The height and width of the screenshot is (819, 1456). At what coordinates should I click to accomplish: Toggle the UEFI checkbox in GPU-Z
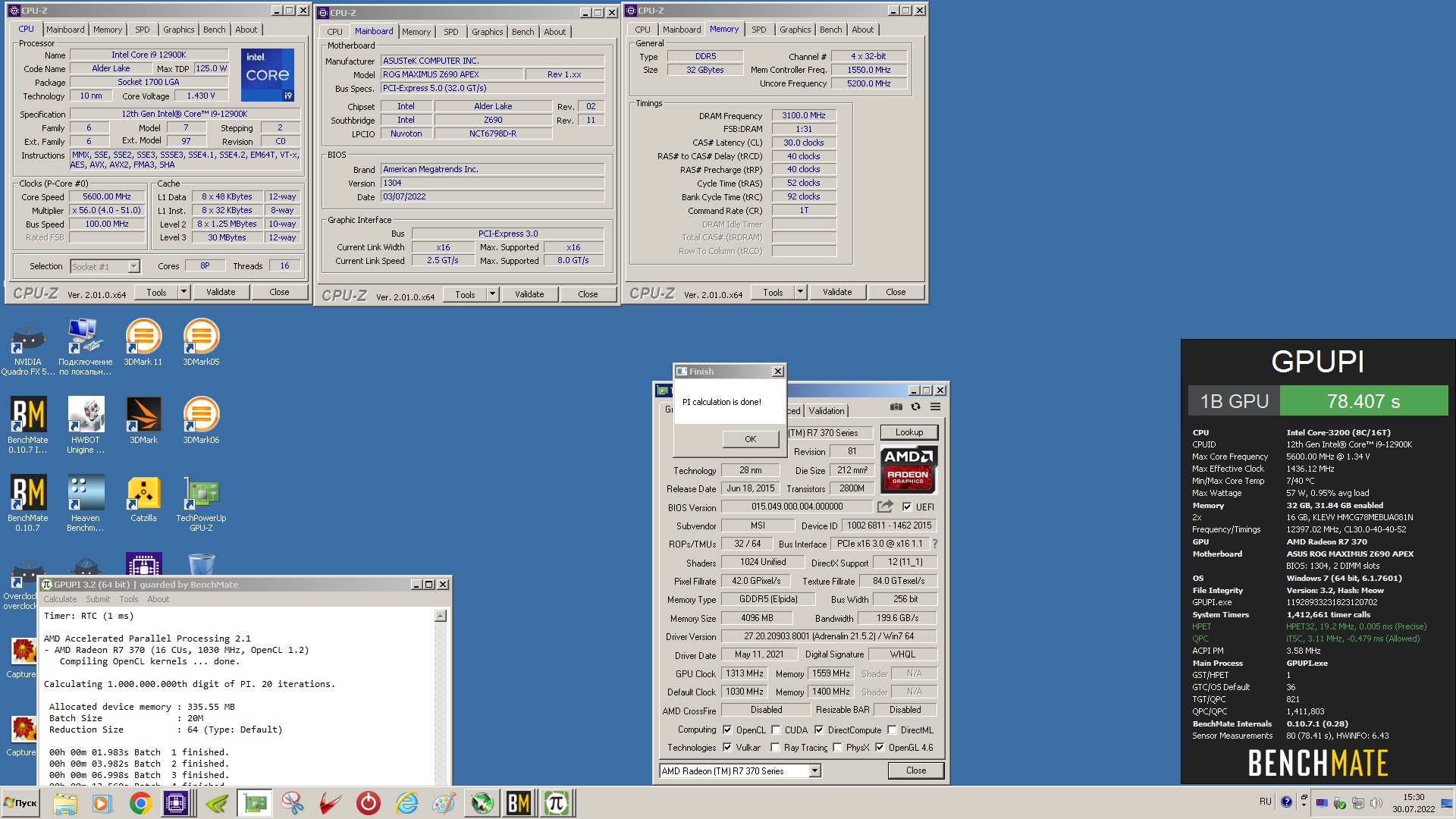[x=907, y=507]
